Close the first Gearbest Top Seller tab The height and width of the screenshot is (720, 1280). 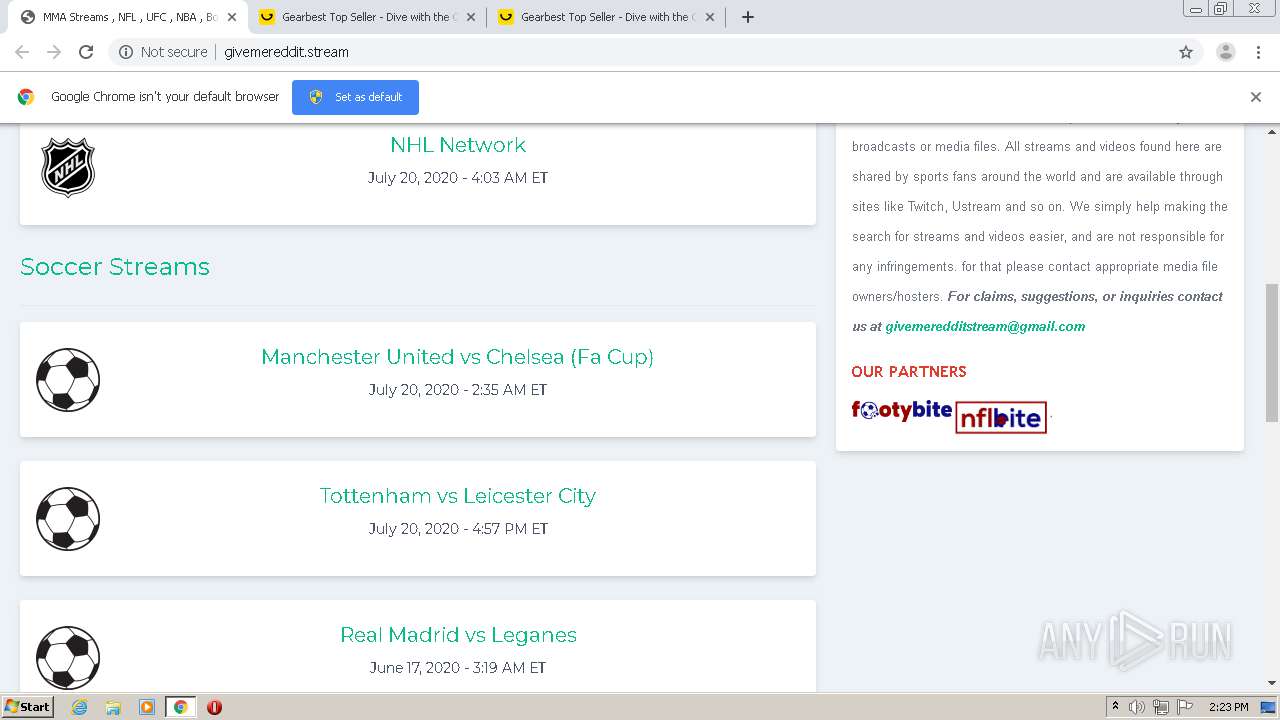[471, 17]
